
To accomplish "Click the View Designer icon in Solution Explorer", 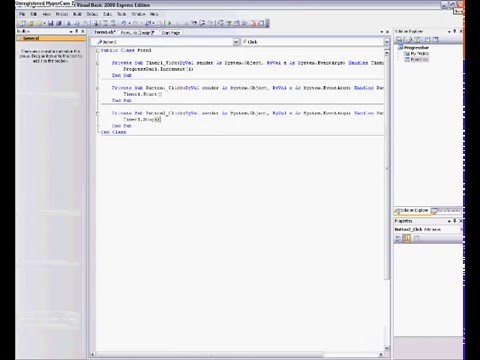I will coord(435,40).
